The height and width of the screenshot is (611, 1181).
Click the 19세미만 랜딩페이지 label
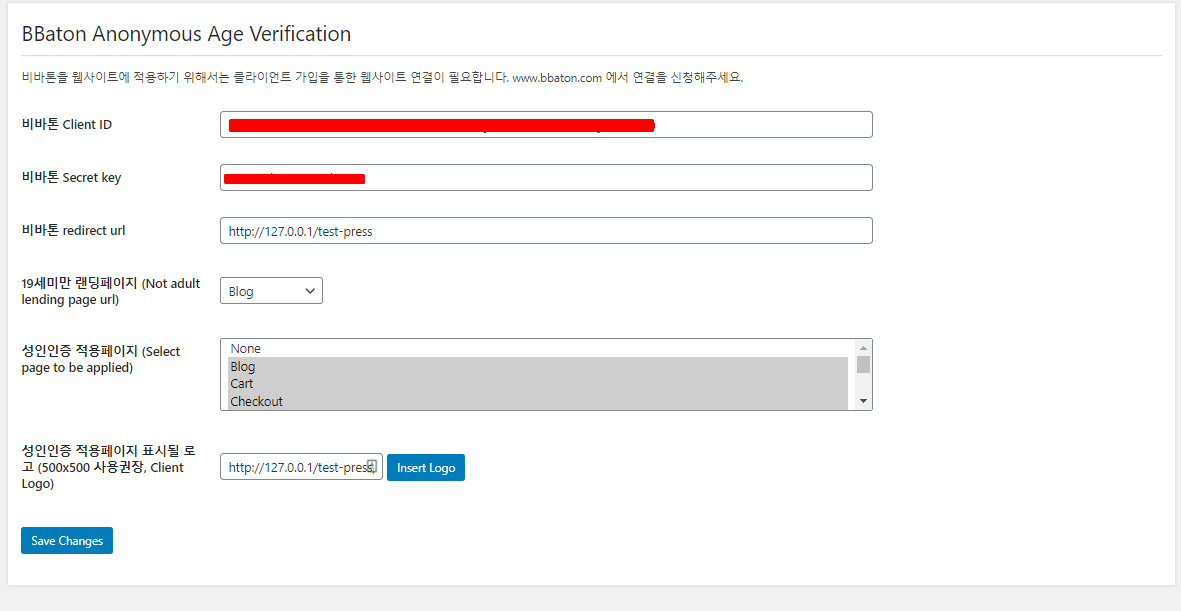click(x=111, y=291)
